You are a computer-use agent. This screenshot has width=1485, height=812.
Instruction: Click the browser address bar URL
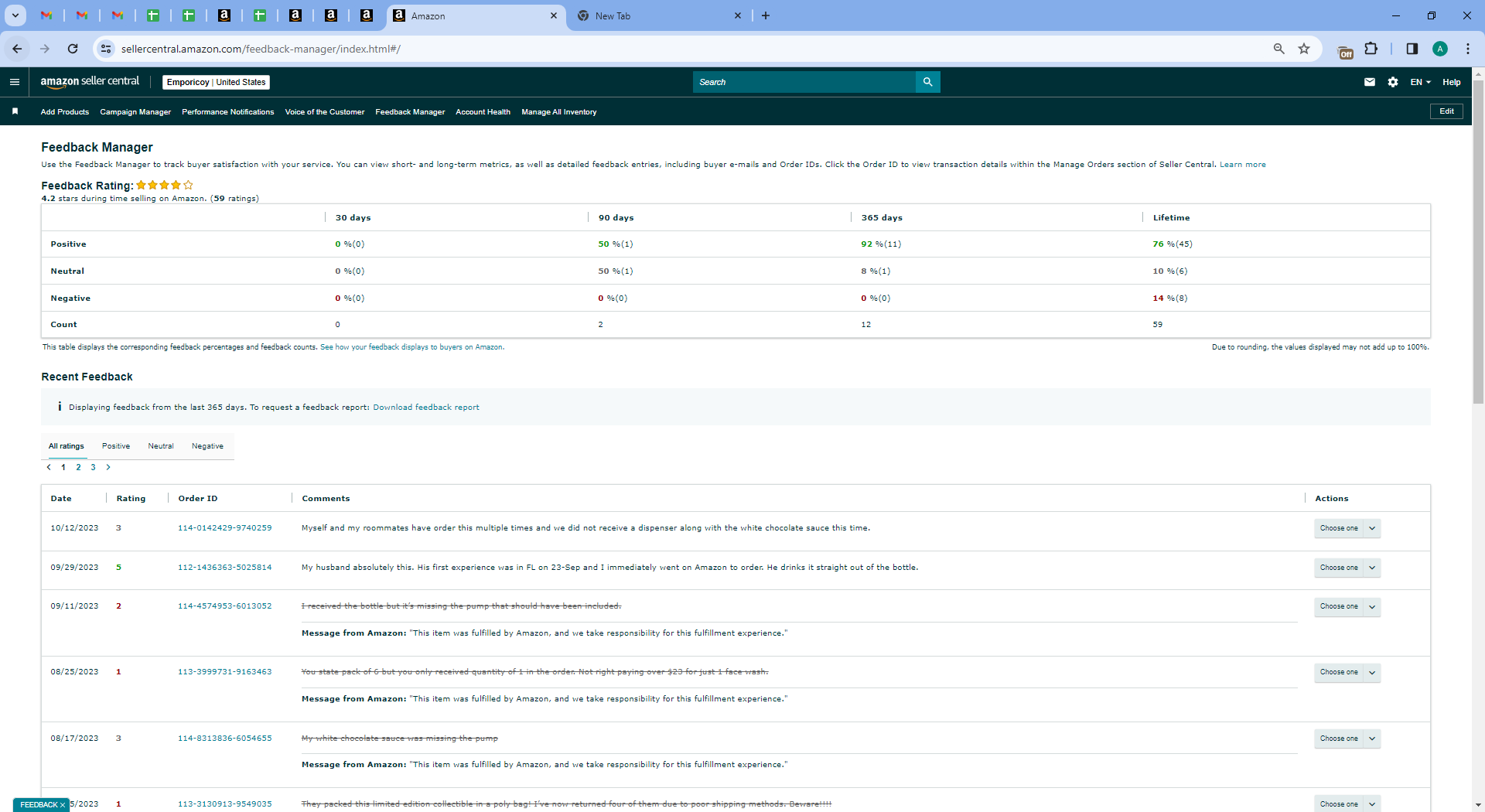click(x=261, y=49)
